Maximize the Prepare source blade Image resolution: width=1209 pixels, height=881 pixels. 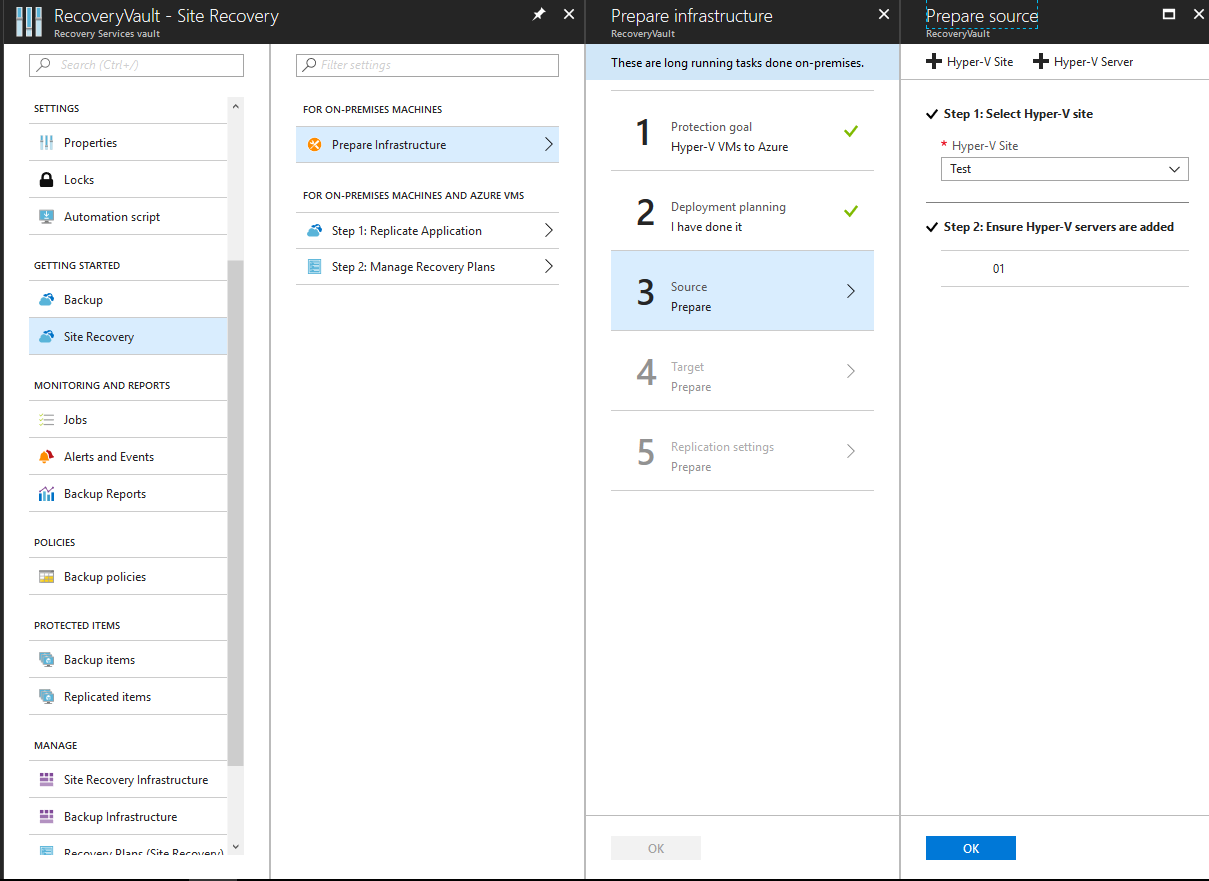pyautogui.click(x=1168, y=14)
